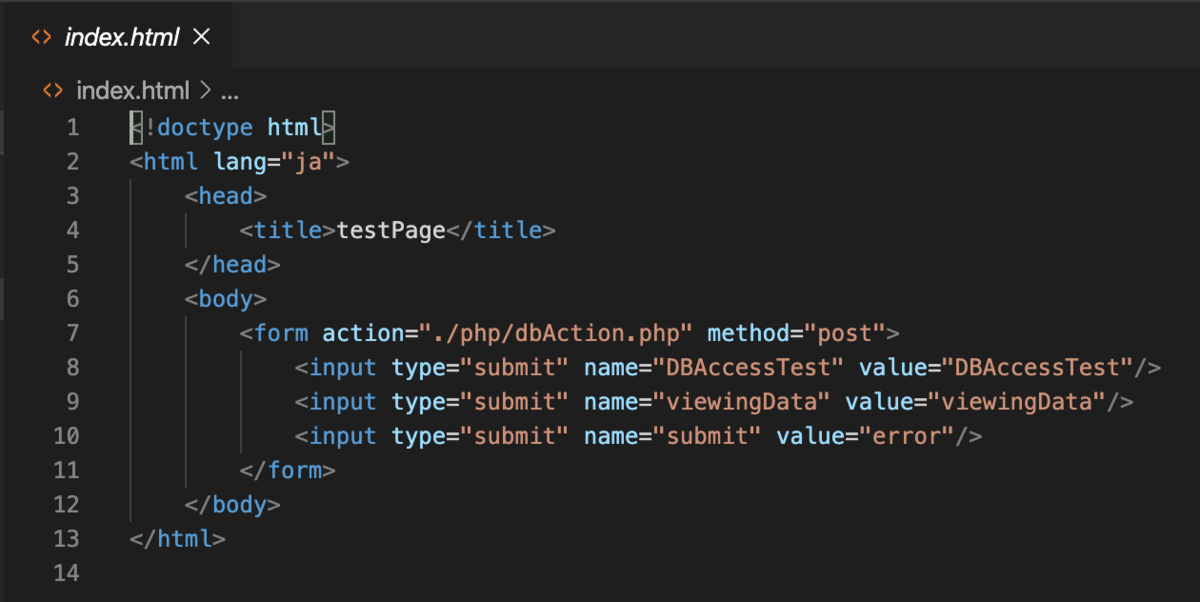The height and width of the screenshot is (602, 1200).
Task: Click the value="error" attribute
Action: [x=866, y=436]
